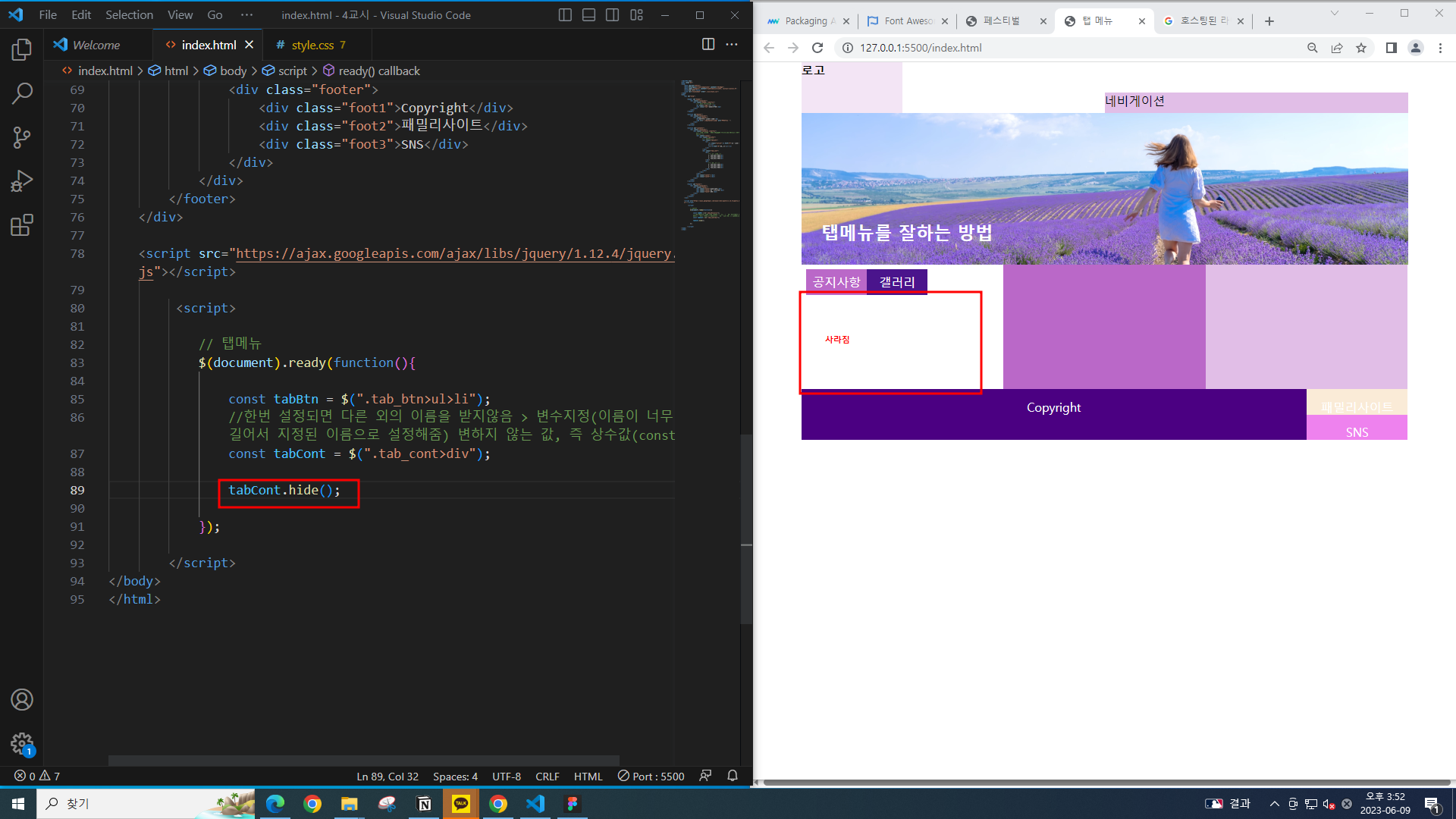Open the editor More Actions ellipsis menu
This screenshot has height=819, width=1456.
pos(731,45)
